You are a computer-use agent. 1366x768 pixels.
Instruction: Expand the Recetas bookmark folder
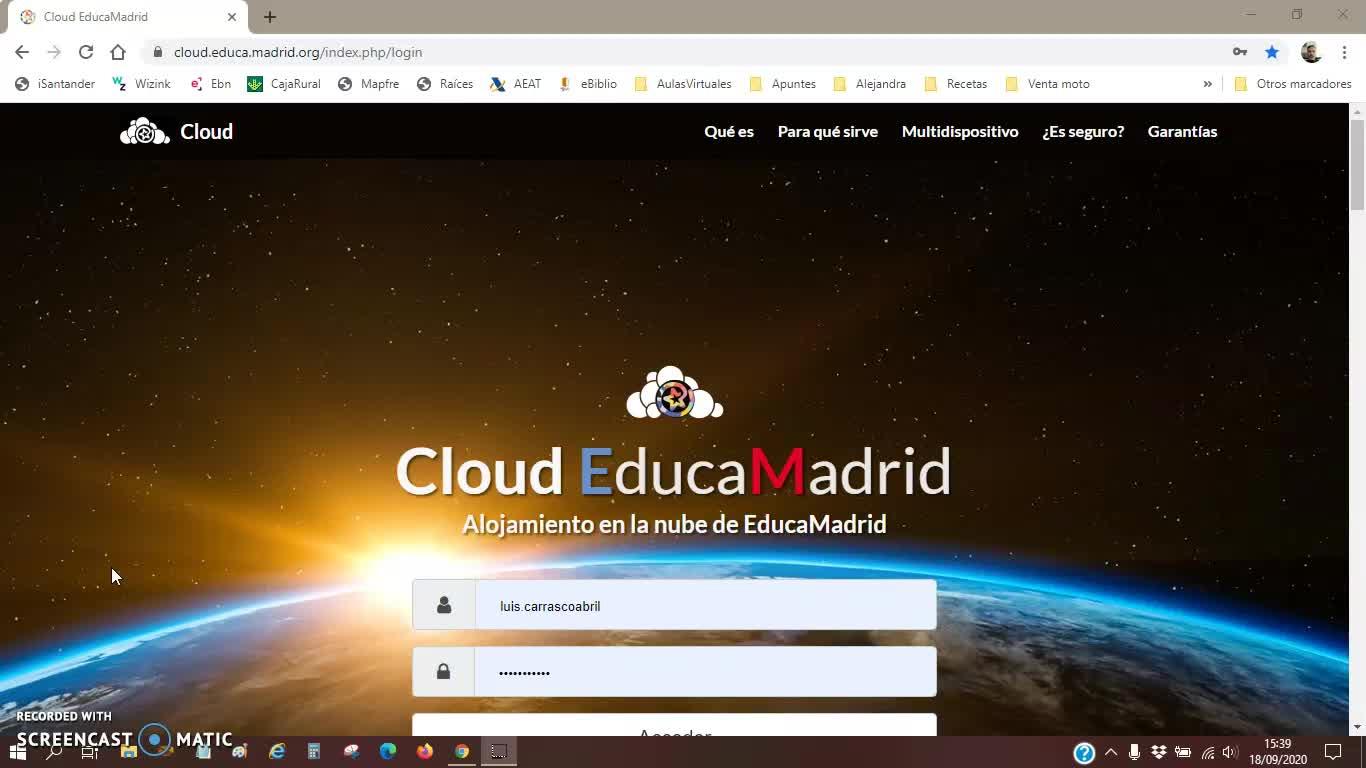[x=956, y=84]
